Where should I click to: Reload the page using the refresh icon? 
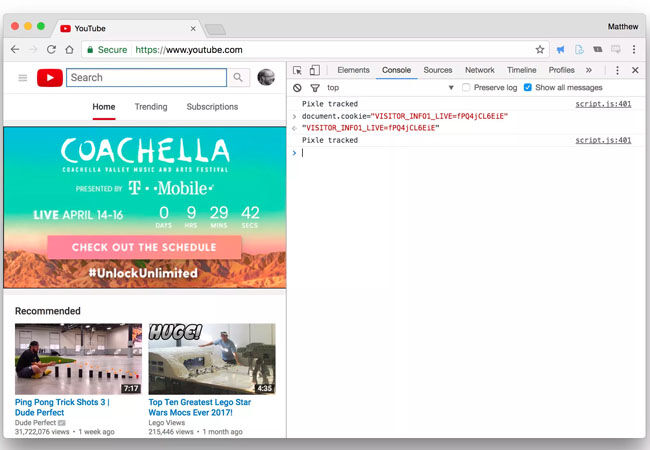51,49
